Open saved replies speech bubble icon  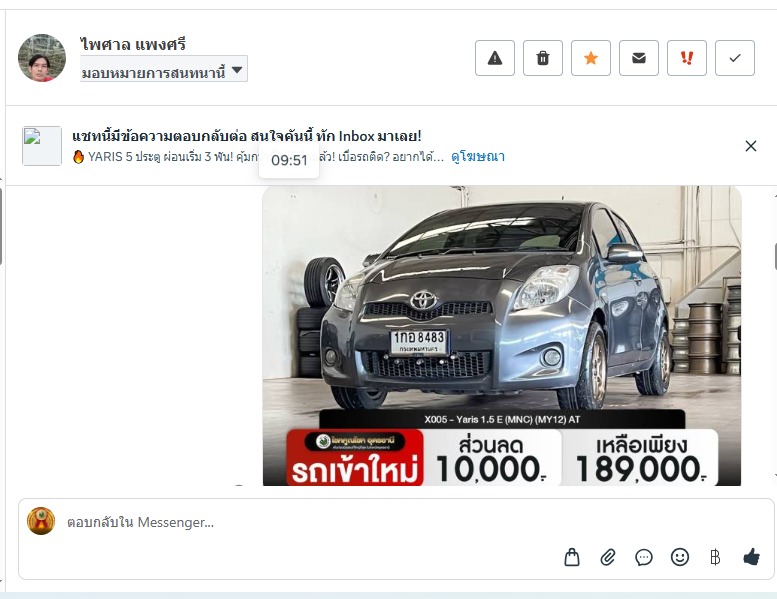(x=644, y=557)
